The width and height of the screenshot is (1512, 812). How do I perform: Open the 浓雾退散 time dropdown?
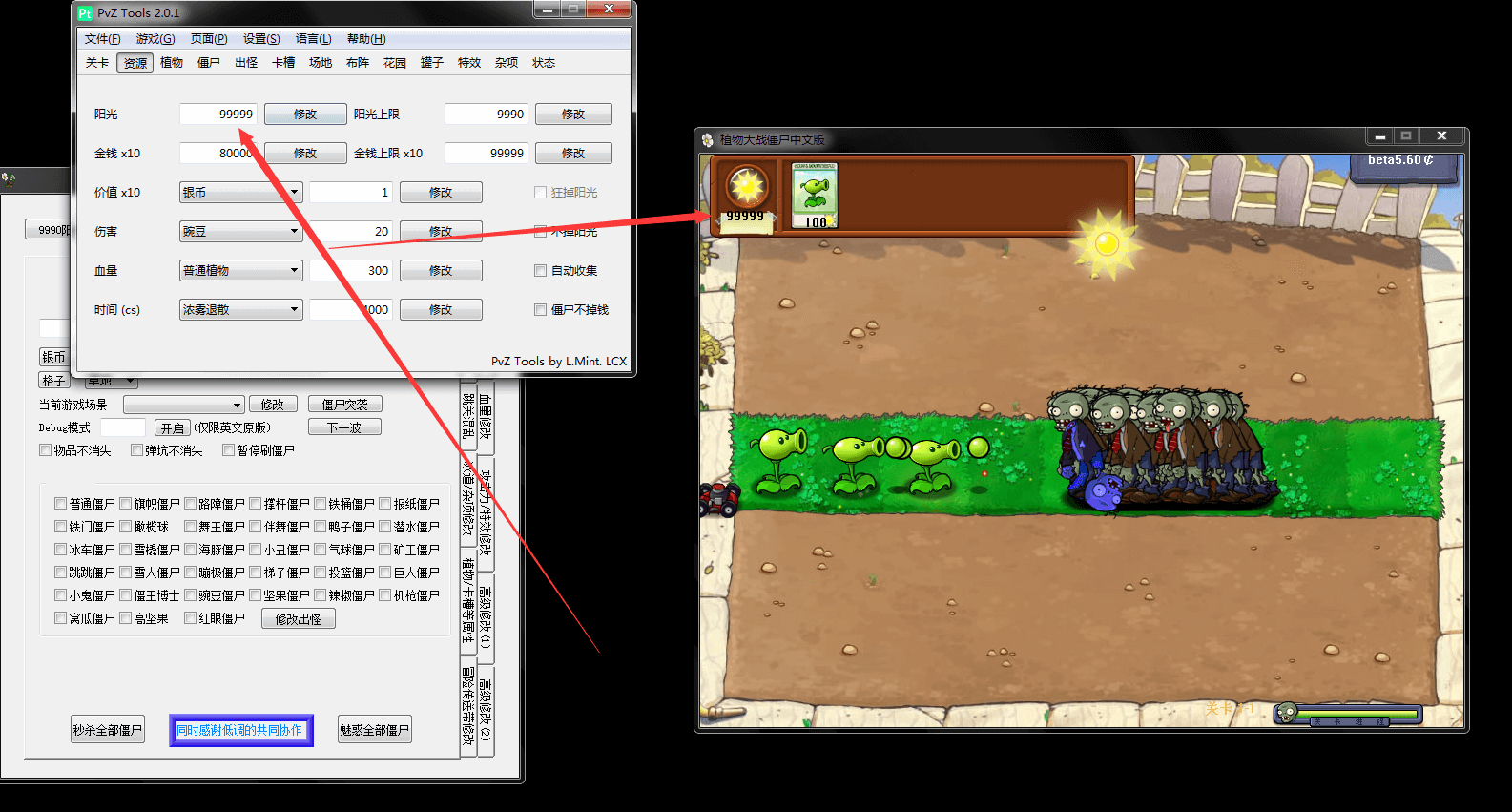click(x=241, y=310)
